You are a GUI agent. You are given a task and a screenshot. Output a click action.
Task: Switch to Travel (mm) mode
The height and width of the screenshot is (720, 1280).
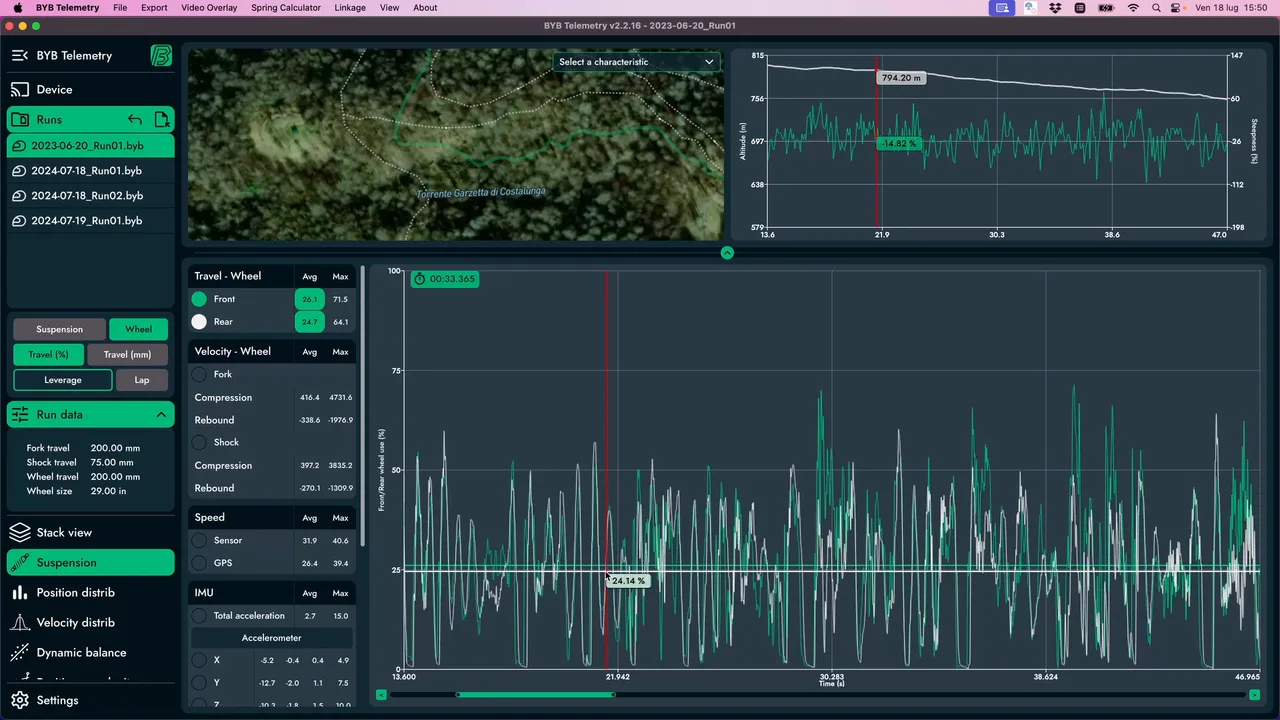127,354
